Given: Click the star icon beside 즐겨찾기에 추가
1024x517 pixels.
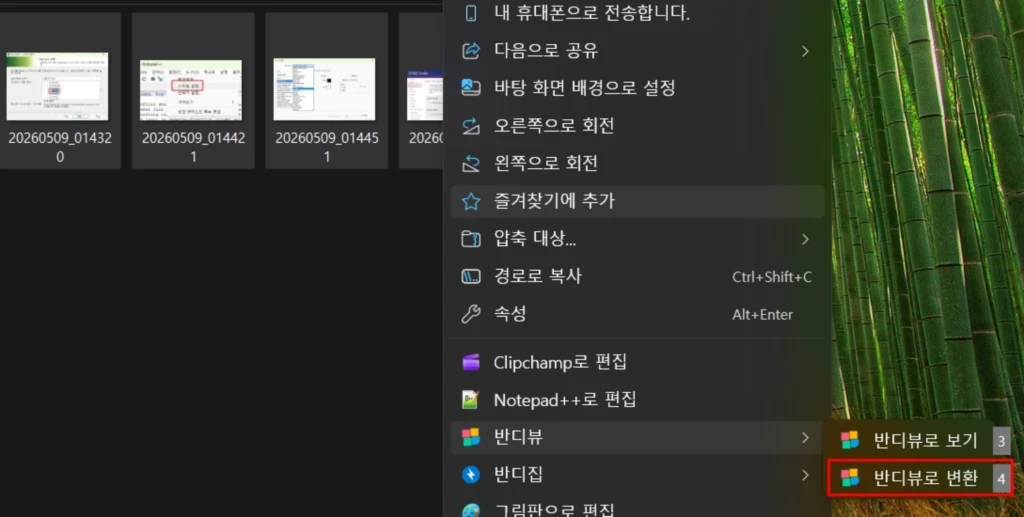Looking at the screenshot, I should [471, 201].
